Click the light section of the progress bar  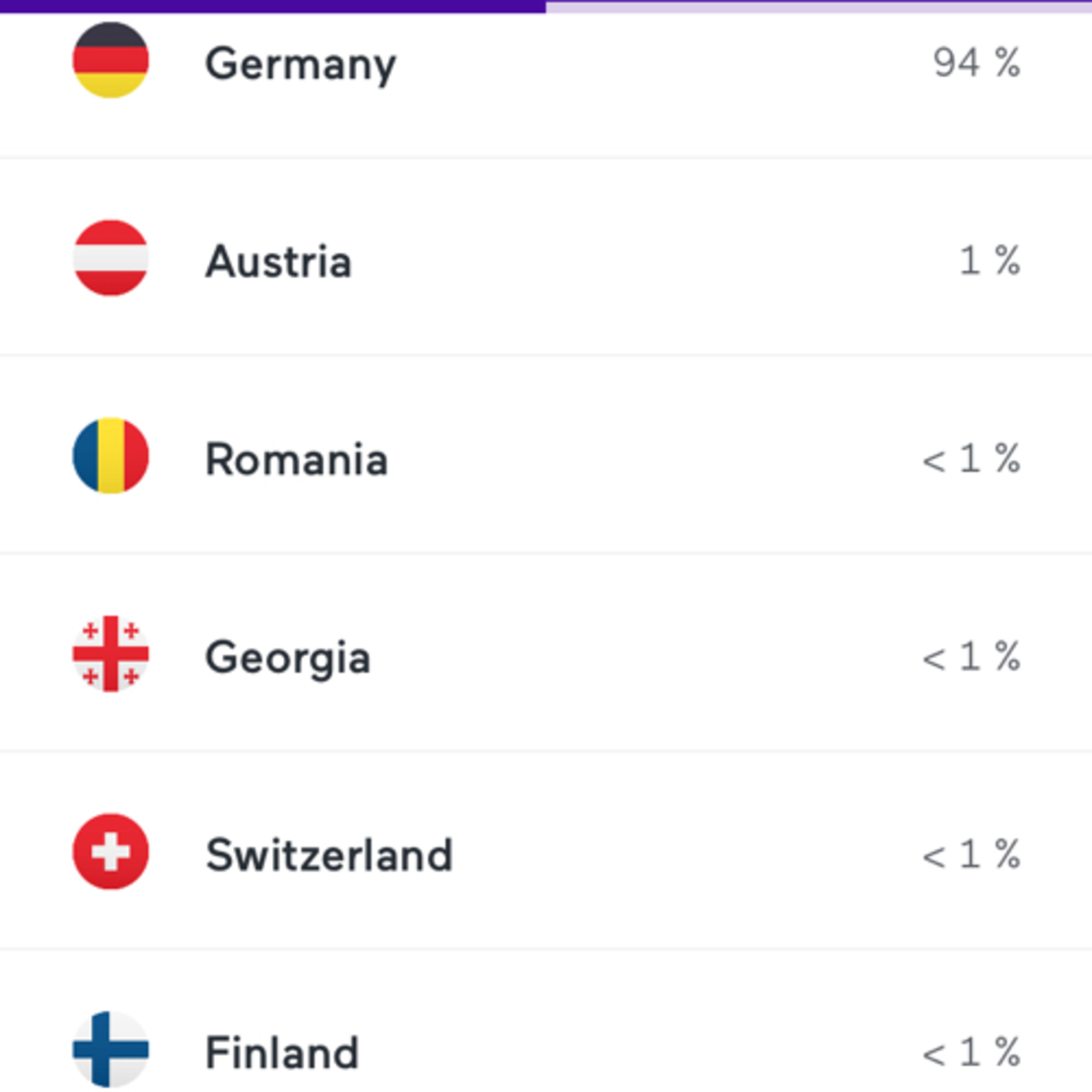(820, 6)
